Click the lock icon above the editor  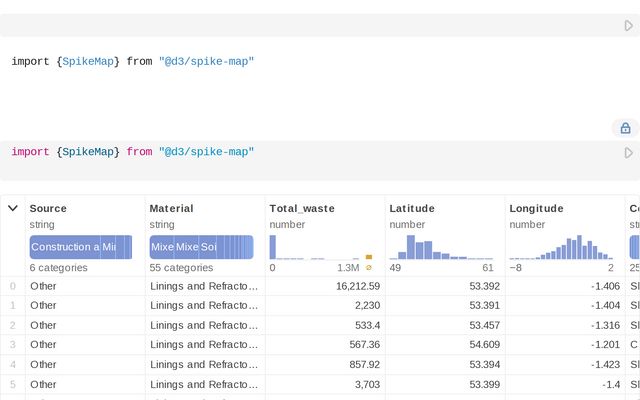click(x=625, y=128)
